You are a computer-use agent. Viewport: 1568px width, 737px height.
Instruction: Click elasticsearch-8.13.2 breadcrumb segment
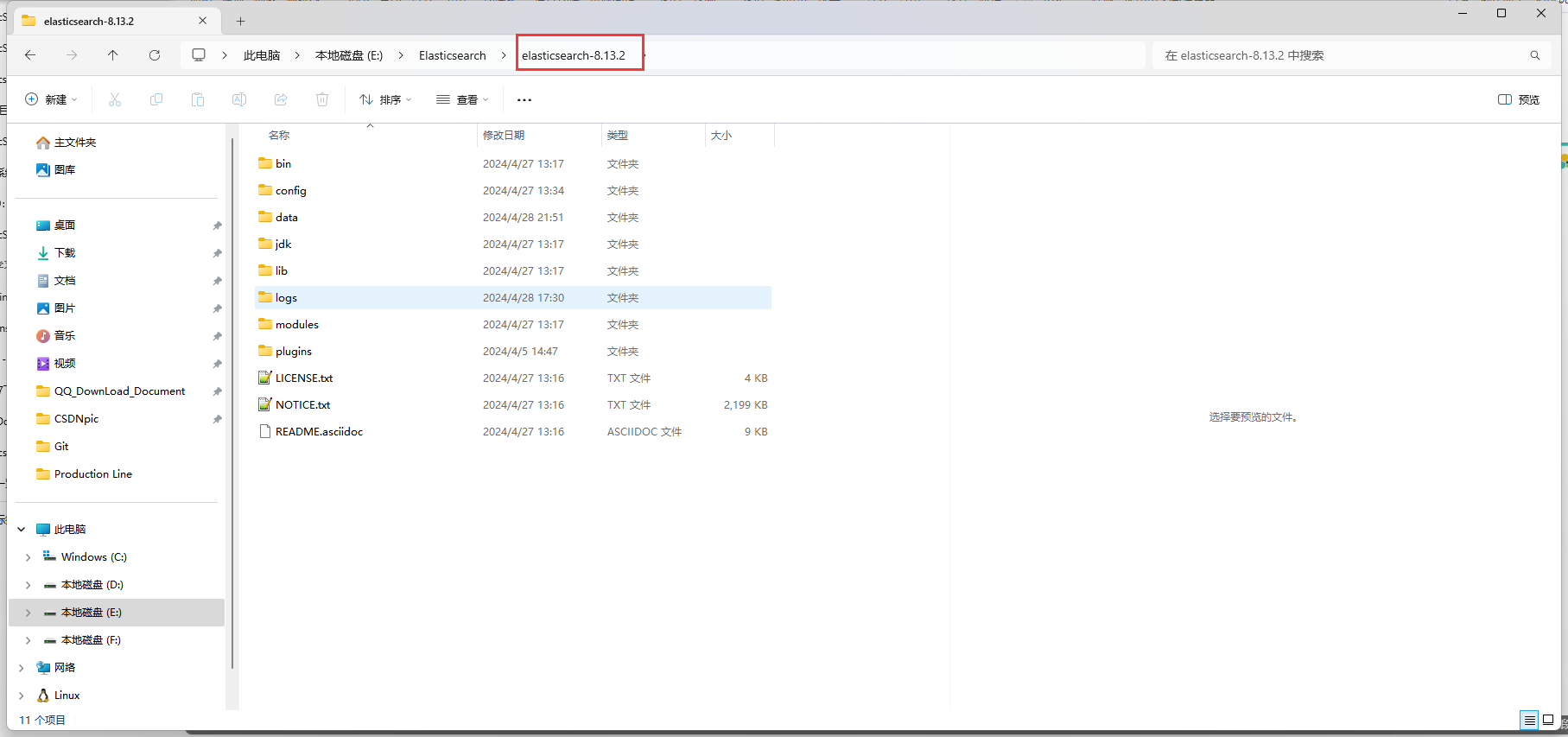(574, 55)
